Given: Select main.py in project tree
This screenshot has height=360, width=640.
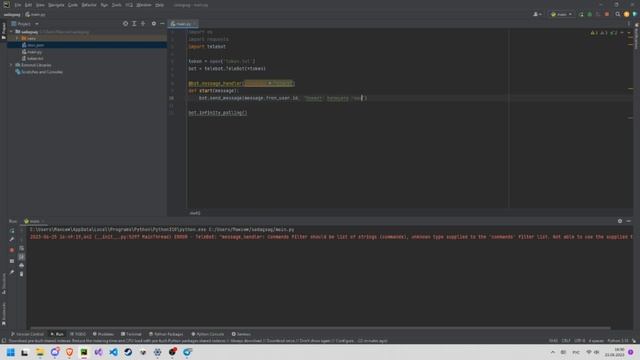Looking at the screenshot, I should 32,52.
